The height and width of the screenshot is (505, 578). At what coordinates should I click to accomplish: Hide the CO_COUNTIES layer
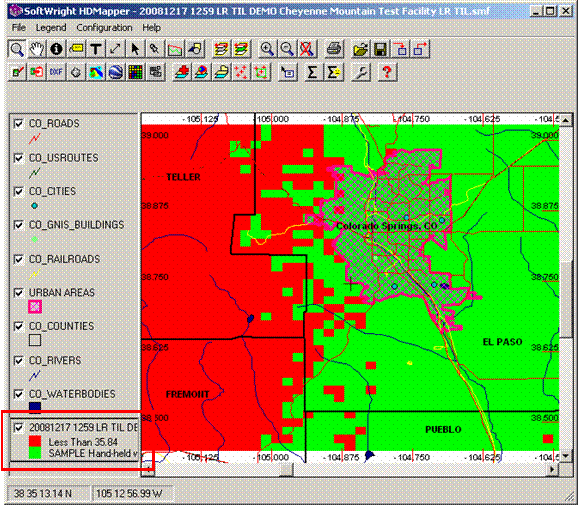click(18, 326)
